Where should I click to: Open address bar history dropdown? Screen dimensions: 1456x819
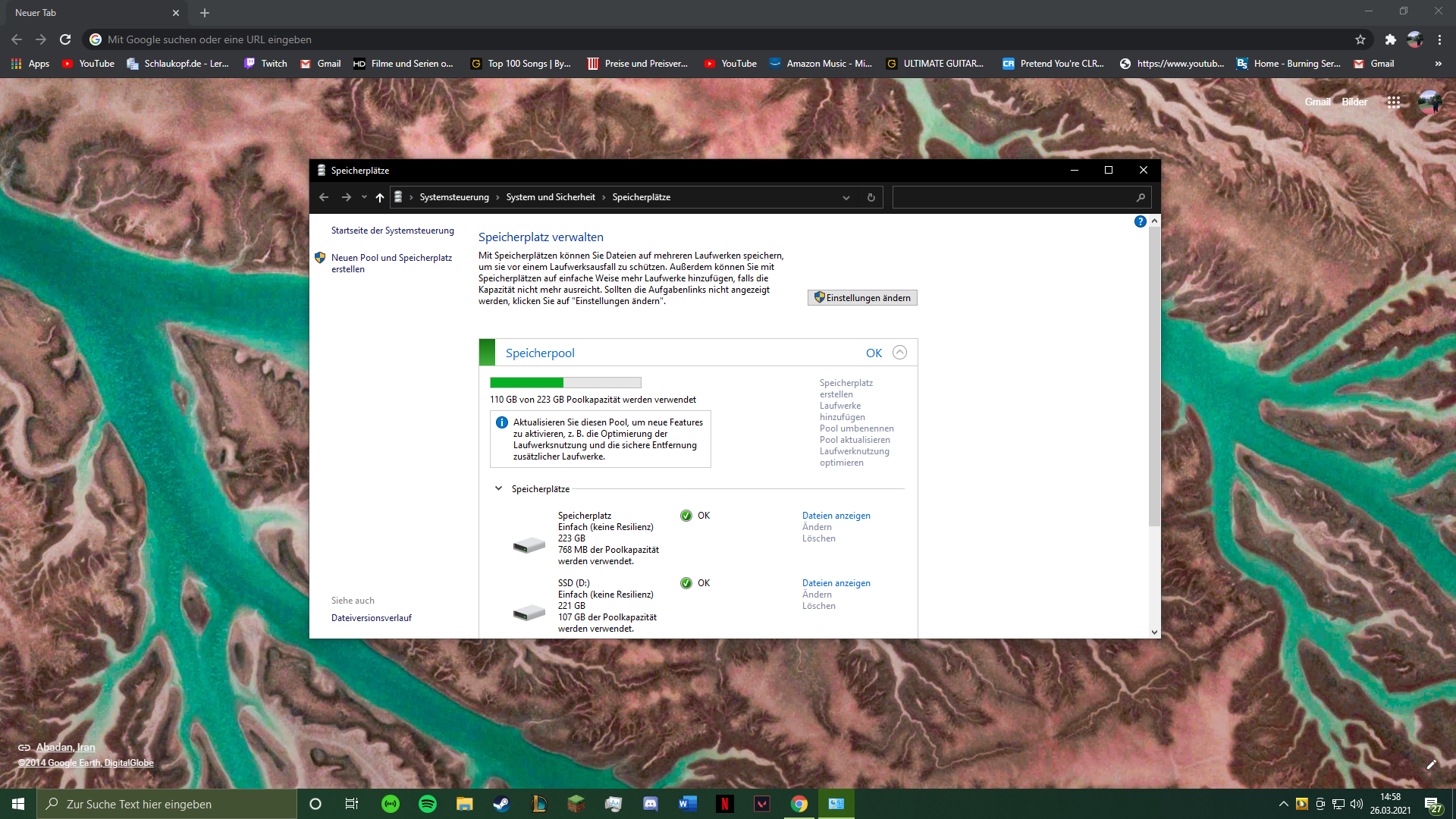point(846,197)
